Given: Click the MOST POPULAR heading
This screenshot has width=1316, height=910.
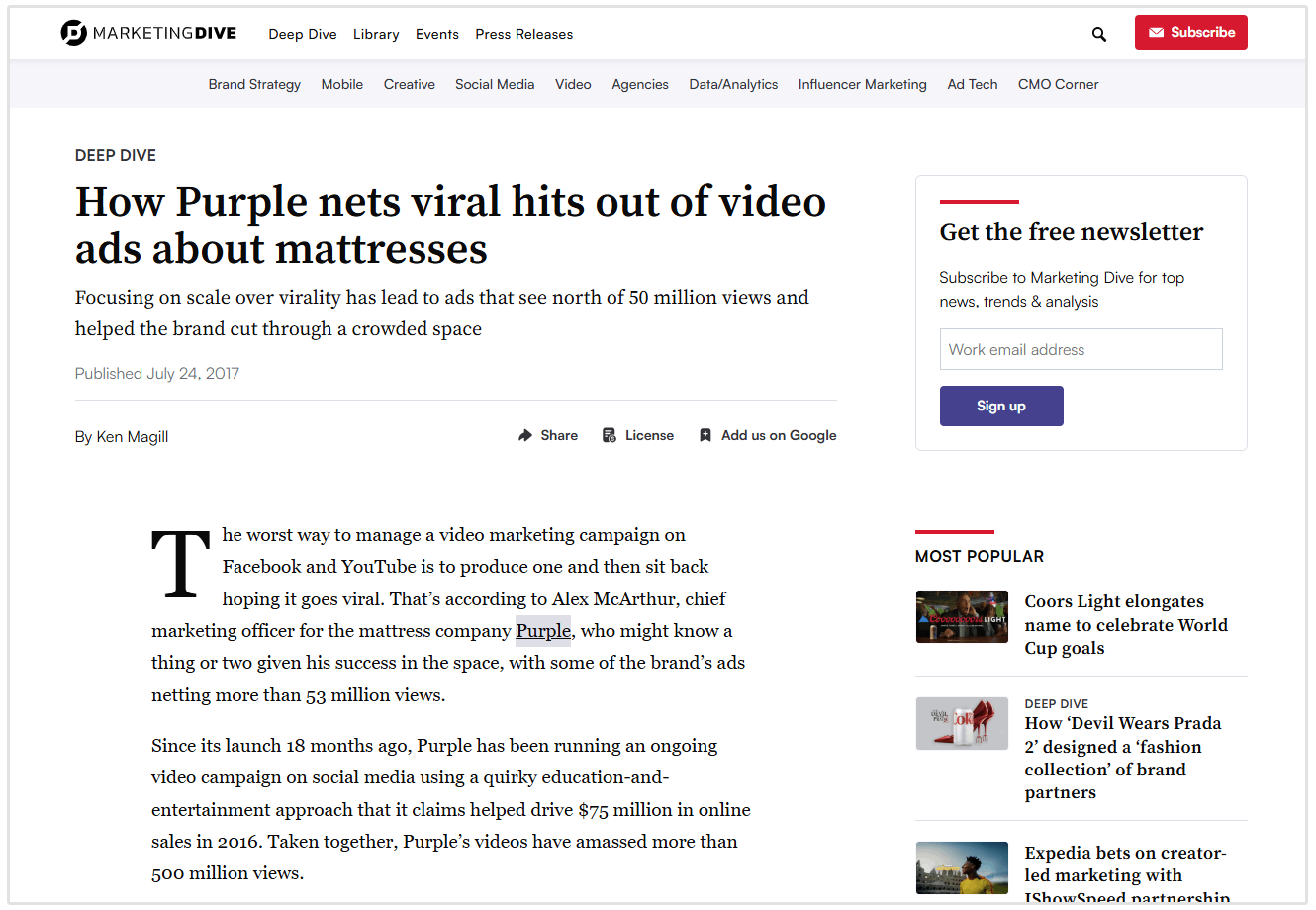Looking at the screenshot, I should [x=980, y=556].
